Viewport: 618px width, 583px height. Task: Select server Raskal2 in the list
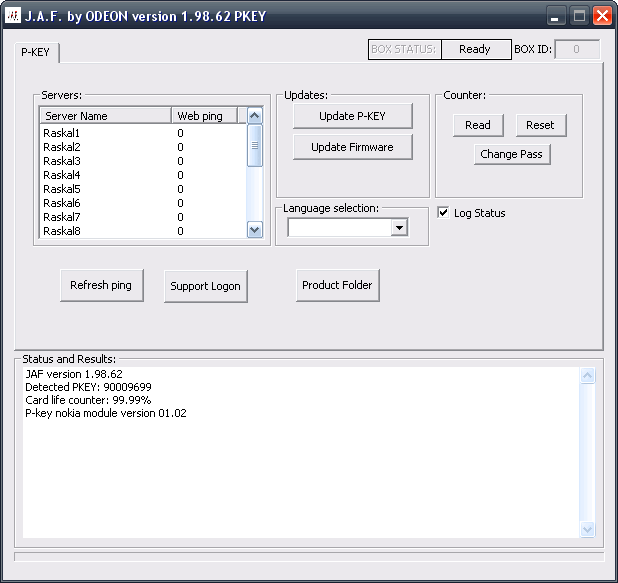tap(143, 147)
